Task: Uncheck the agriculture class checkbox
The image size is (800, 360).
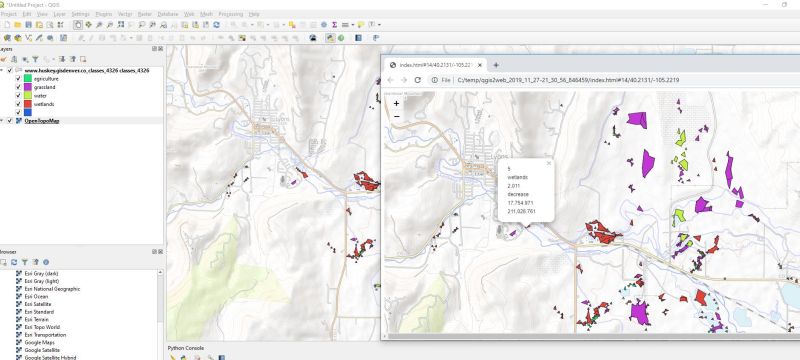Action: tap(18, 79)
